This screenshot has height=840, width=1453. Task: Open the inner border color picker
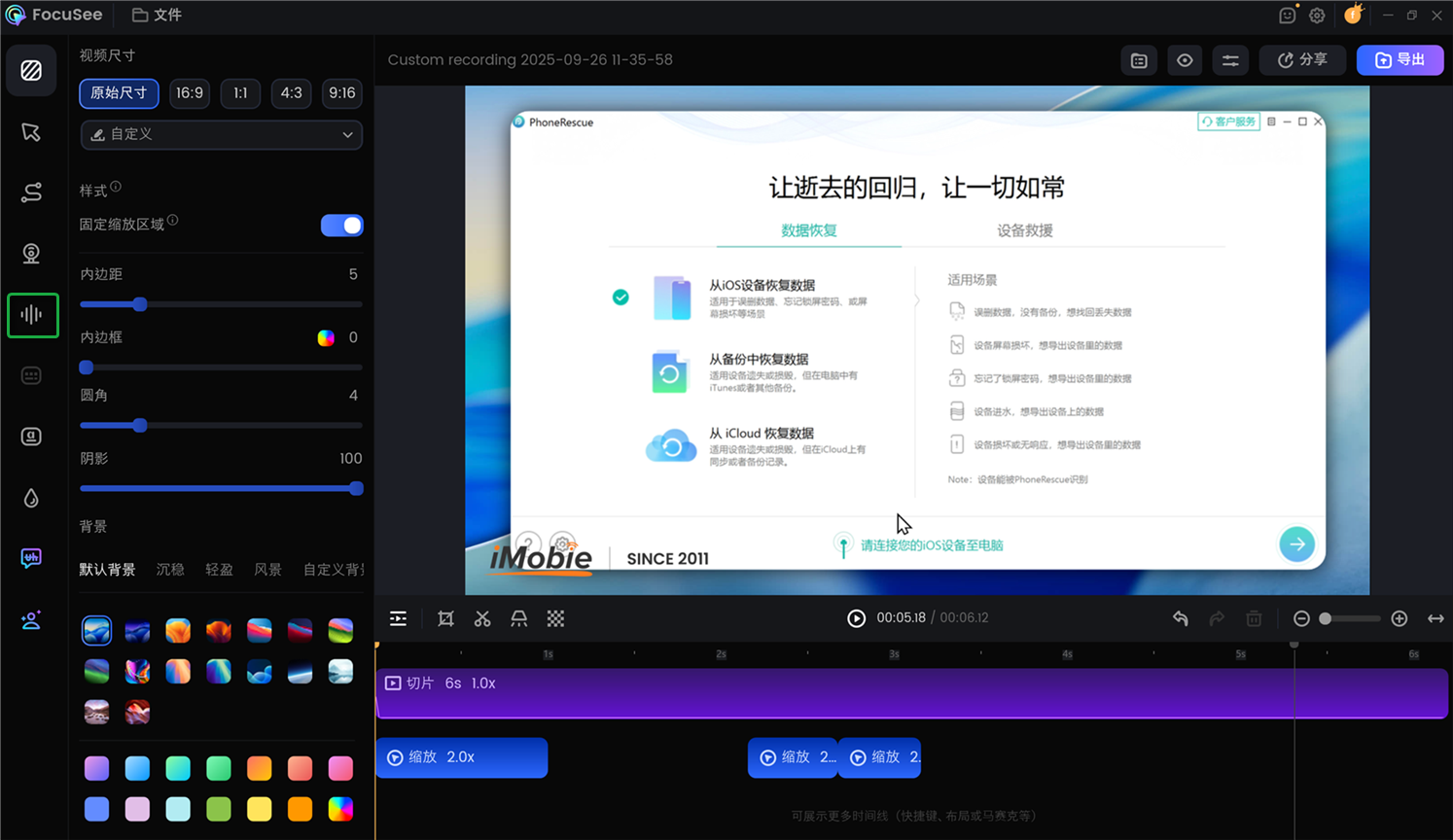pos(326,338)
